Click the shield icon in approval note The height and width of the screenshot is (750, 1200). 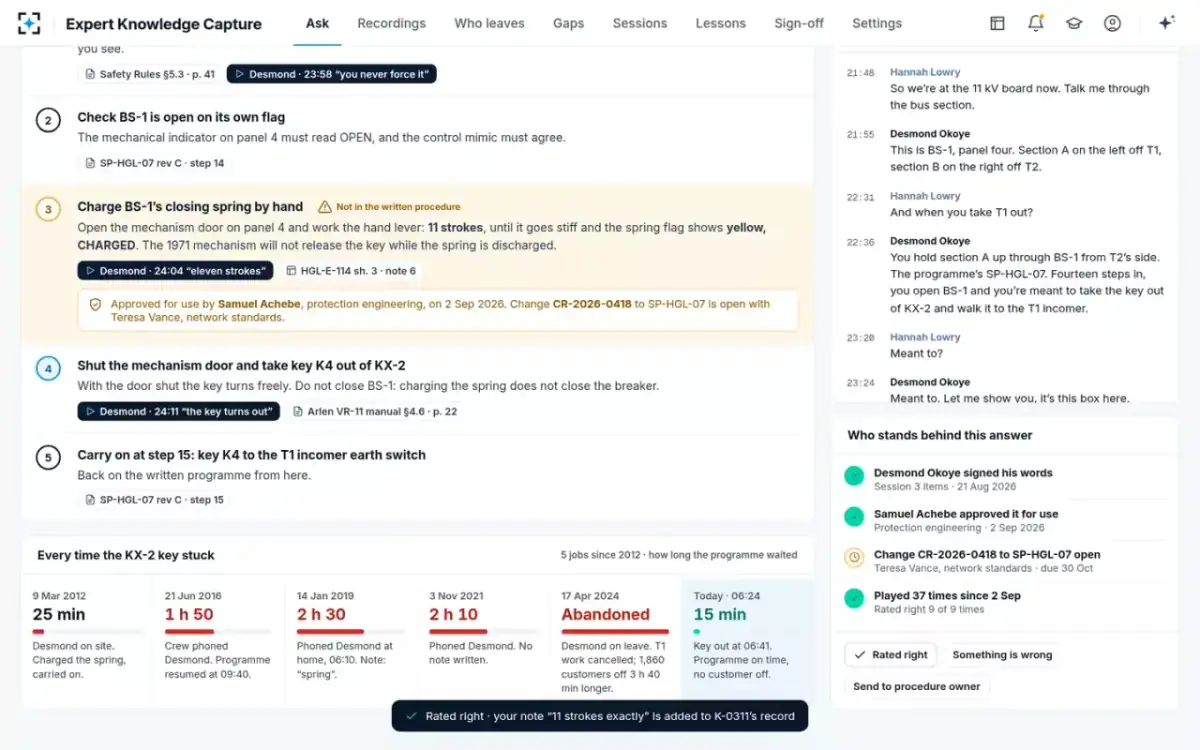[96, 304]
